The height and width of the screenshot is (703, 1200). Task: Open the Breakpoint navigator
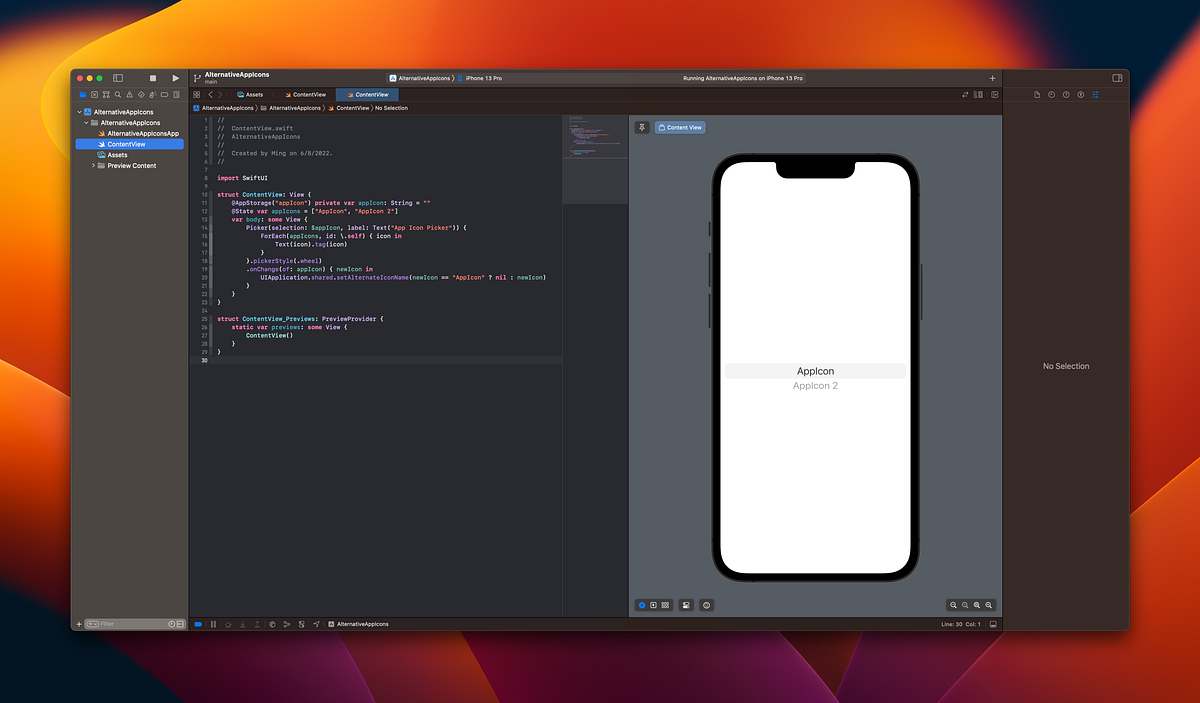coord(165,94)
